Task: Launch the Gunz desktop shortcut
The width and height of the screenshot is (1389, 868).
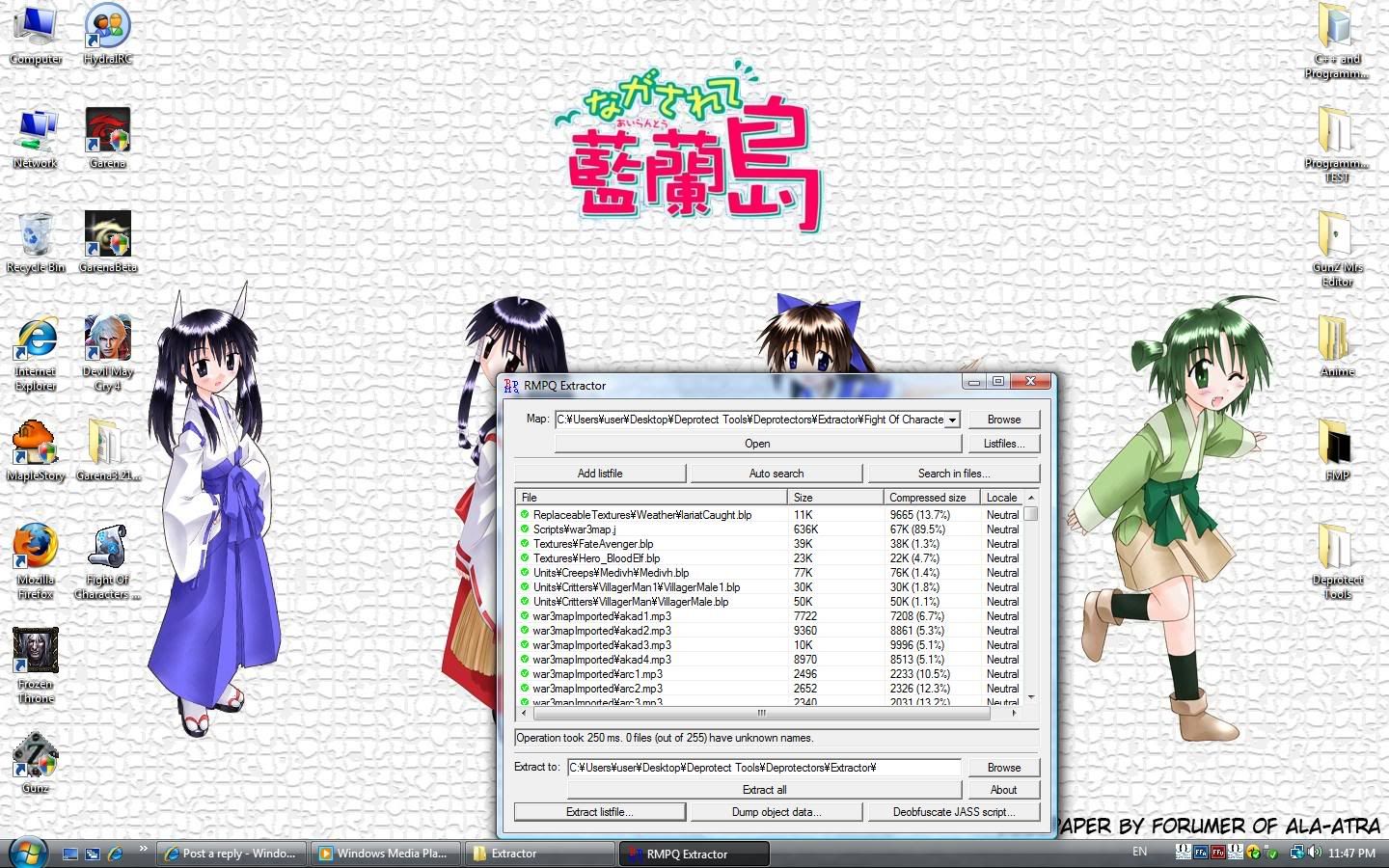Action: click(x=36, y=763)
